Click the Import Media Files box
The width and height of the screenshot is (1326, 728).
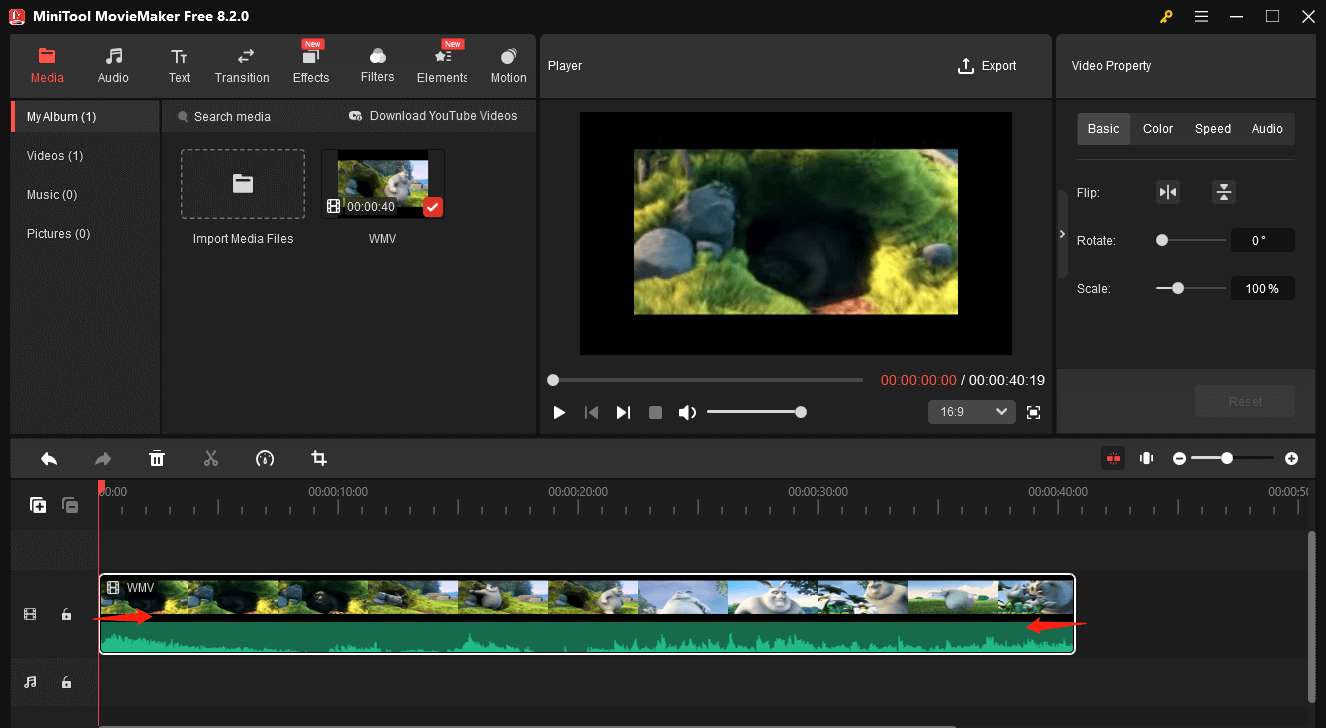243,184
